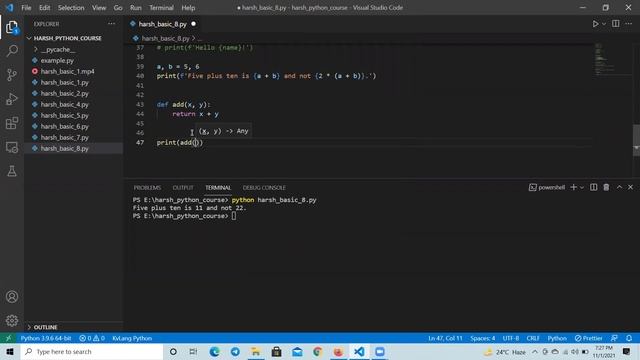Kill terminal with trash icon
The width and height of the screenshot is (640, 360).
[606, 187]
